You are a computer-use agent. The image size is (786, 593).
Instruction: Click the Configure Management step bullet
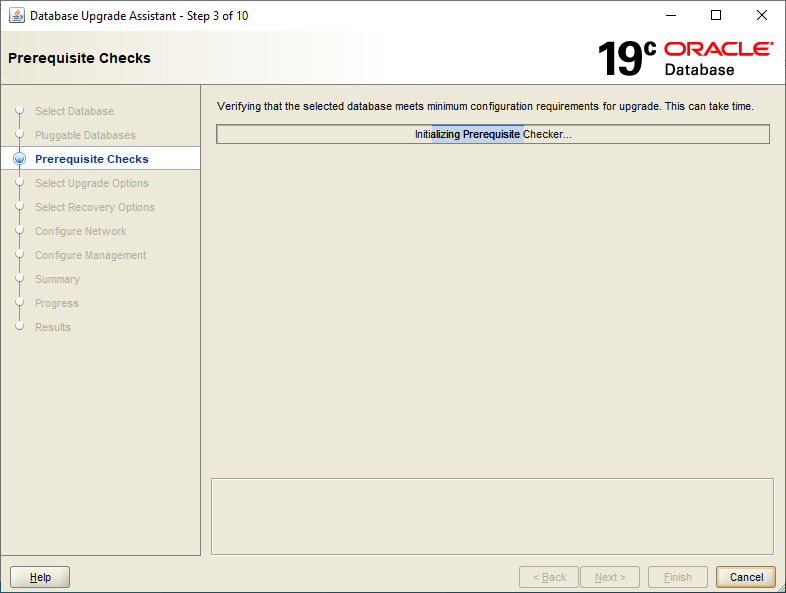coord(20,254)
